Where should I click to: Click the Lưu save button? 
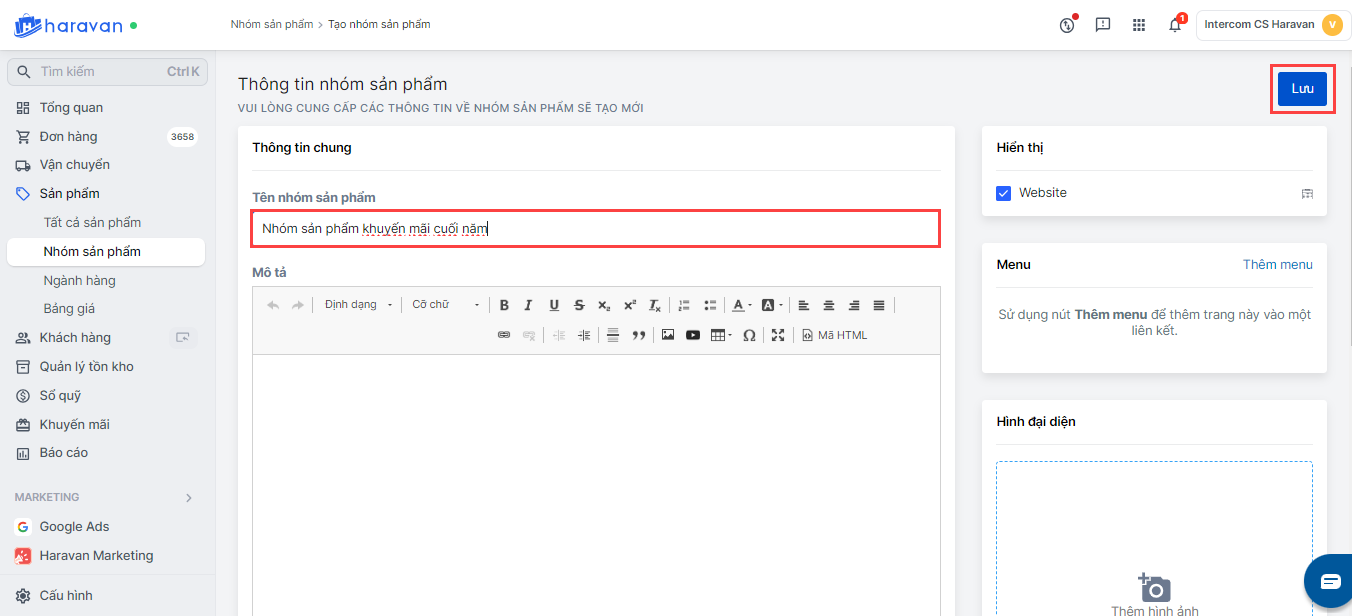1302,89
